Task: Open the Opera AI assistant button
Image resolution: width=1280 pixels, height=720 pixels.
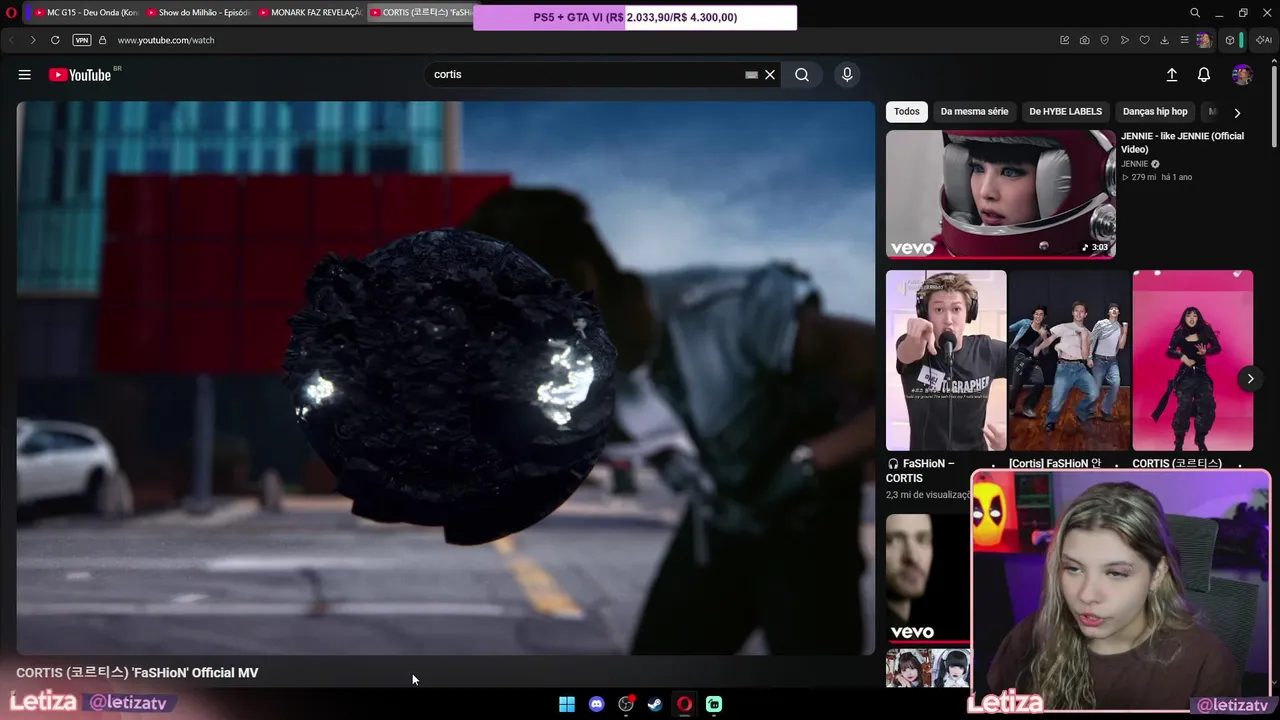Action: pyautogui.click(x=1264, y=40)
